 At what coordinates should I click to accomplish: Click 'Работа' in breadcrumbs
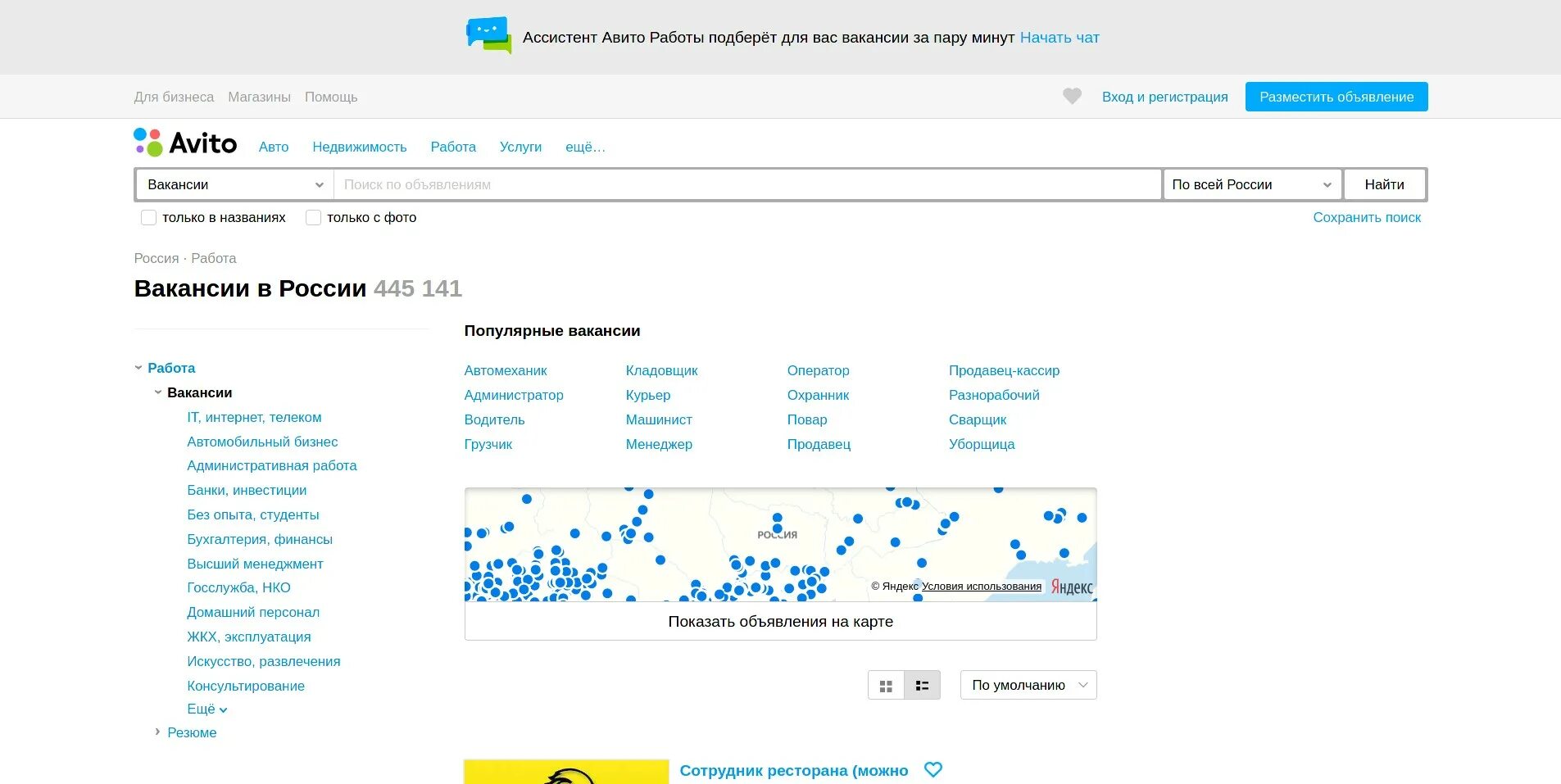coord(214,258)
